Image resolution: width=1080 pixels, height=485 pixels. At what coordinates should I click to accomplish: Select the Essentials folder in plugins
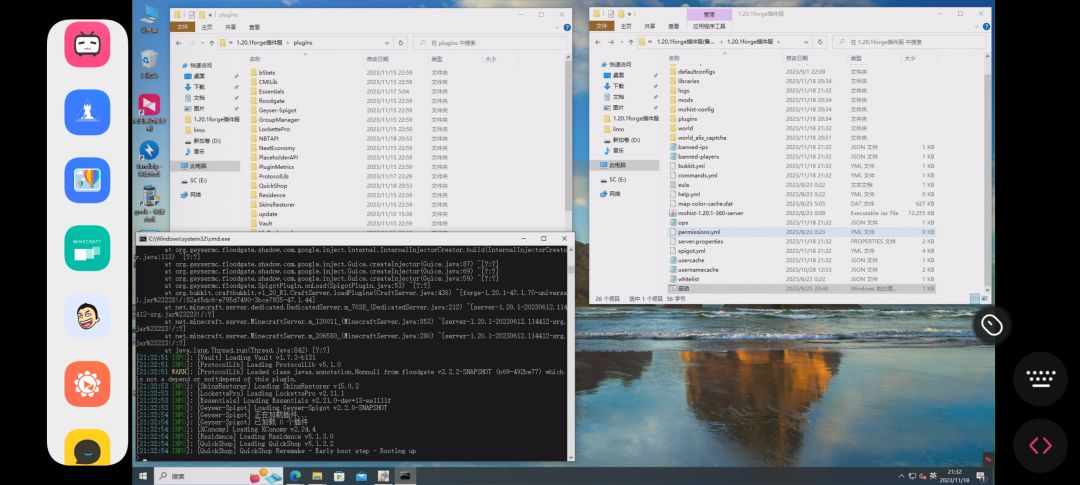[x=271, y=91]
